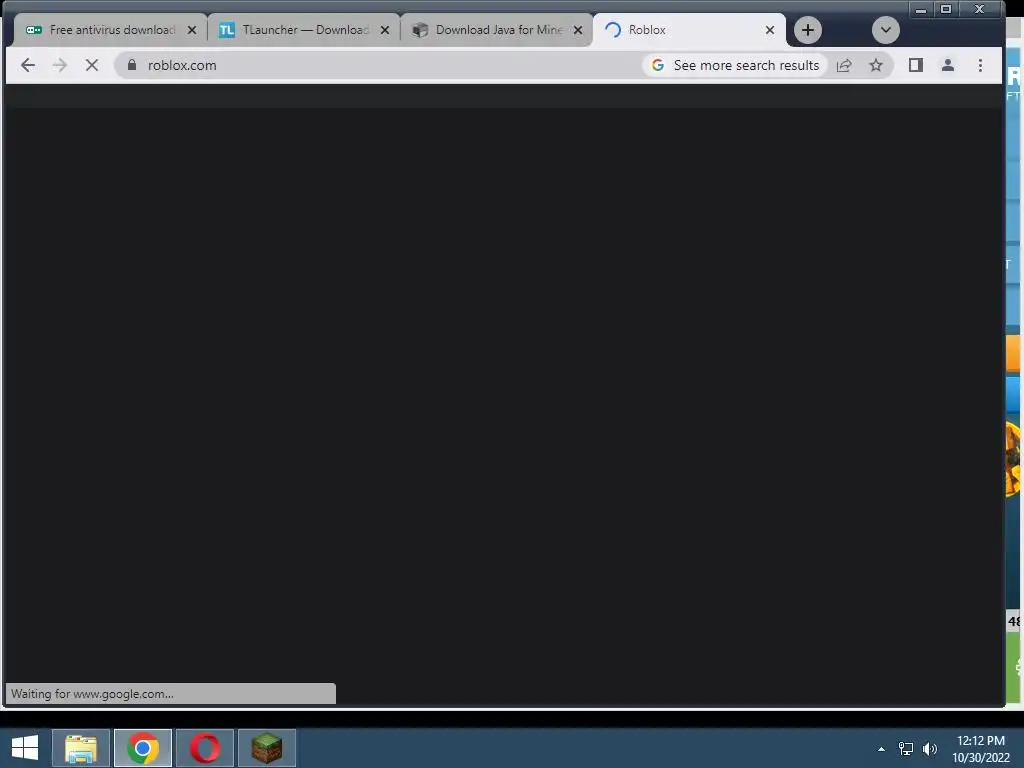Switch to TLauncher — Download tab
The image size is (1024, 768).
point(304,30)
